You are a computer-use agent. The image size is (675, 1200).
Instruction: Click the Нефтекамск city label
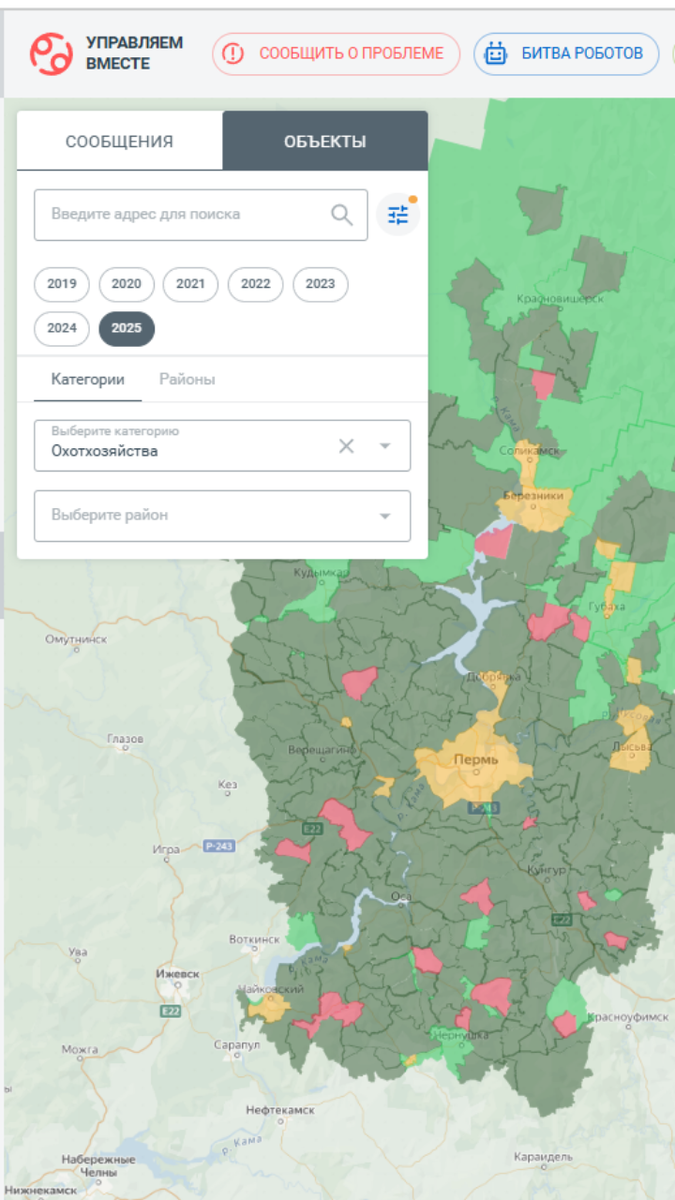pyautogui.click(x=280, y=1110)
